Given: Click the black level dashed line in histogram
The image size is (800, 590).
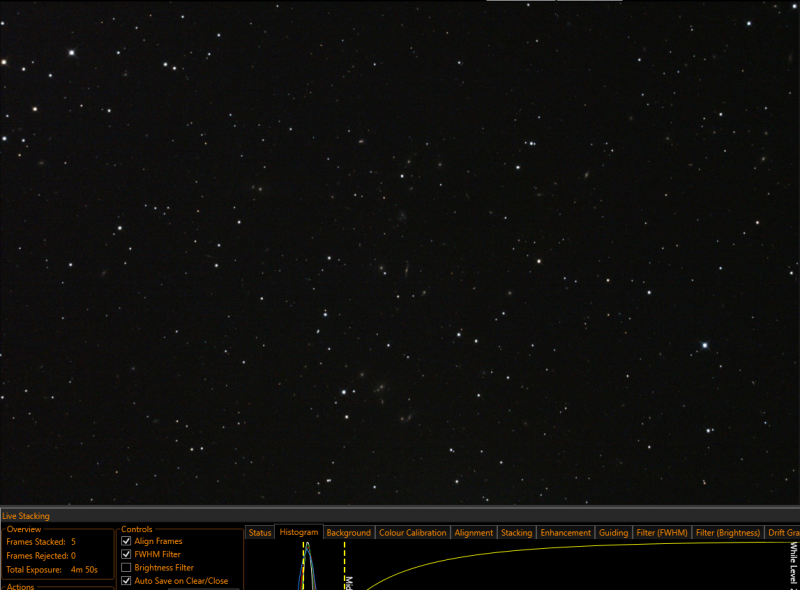Looking at the screenshot, I should coord(304,566).
